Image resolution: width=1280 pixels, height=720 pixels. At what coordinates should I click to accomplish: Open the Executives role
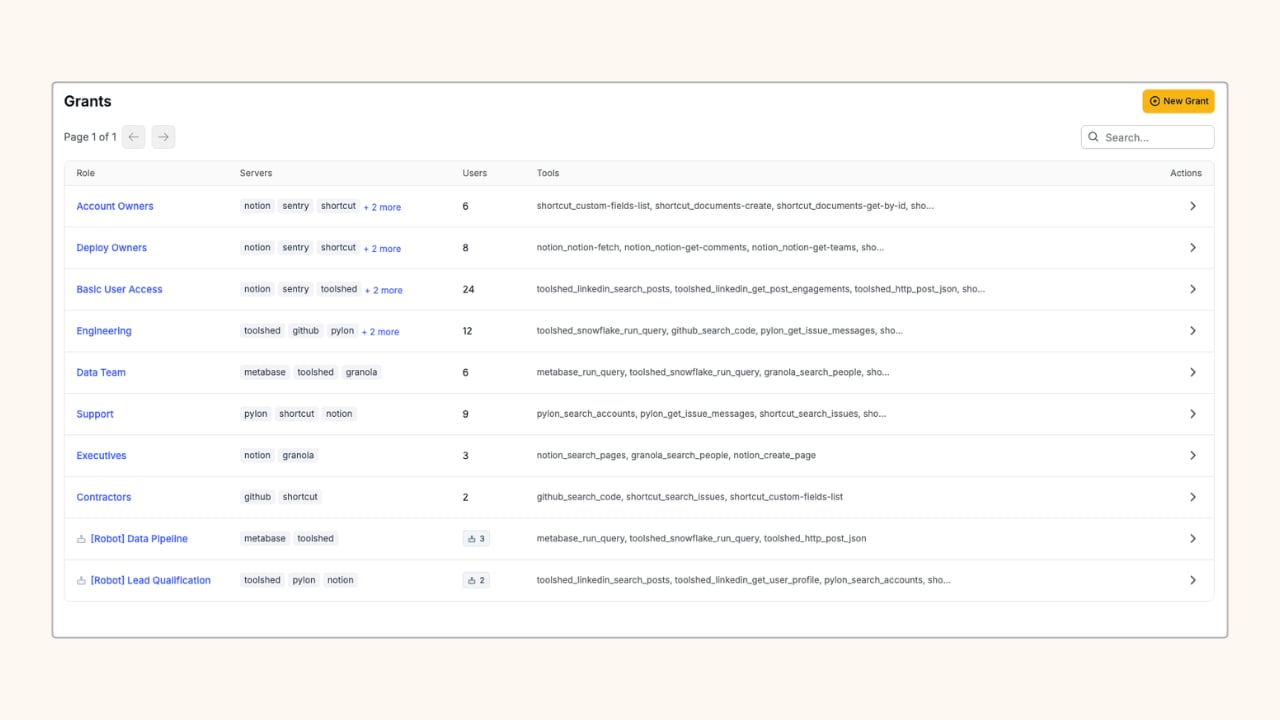pyautogui.click(x=101, y=455)
